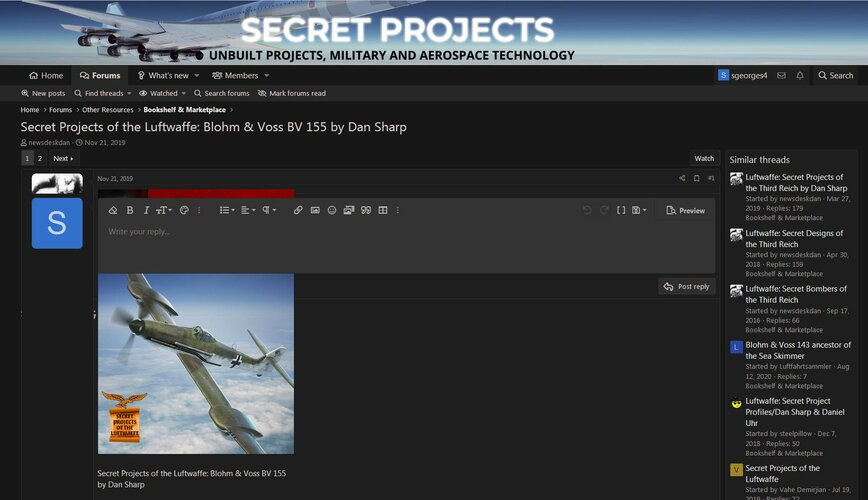This screenshot has height=500, width=868.
Task: Open the What's new tab
Action: coord(163,75)
